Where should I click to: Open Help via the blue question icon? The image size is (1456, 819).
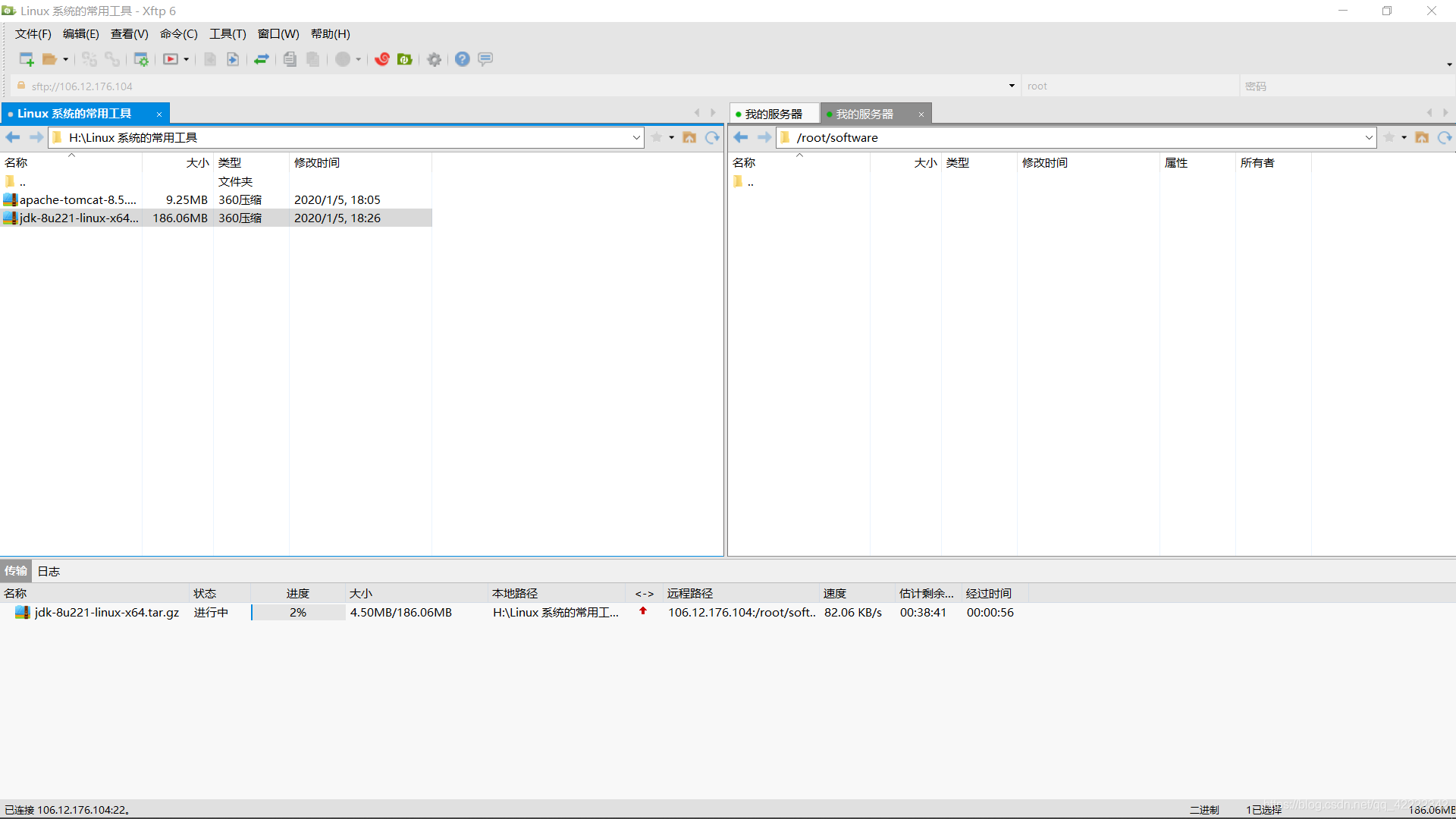[463, 59]
